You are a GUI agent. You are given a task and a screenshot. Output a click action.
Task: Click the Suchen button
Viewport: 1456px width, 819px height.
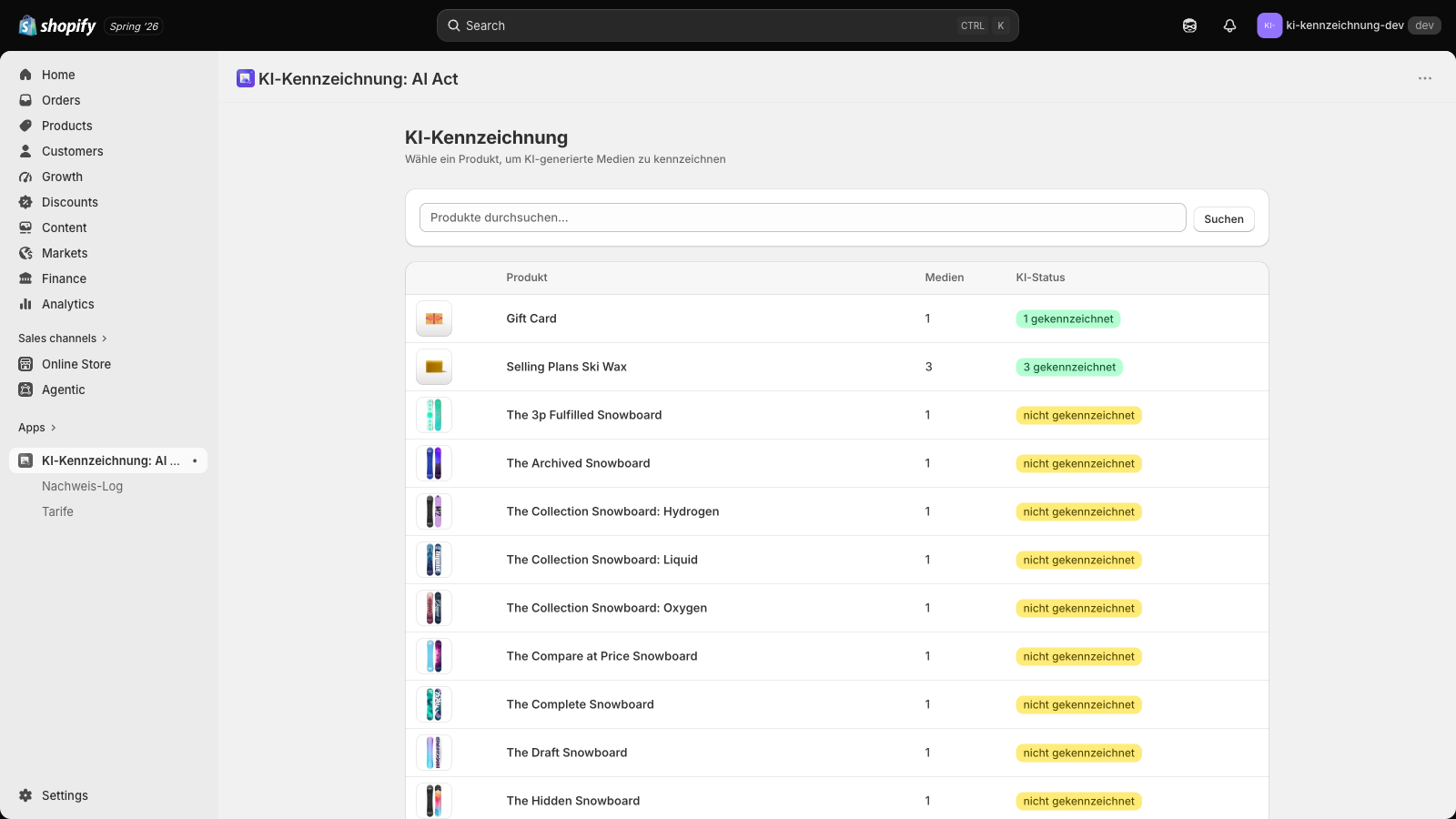(x=1224, y=218)
